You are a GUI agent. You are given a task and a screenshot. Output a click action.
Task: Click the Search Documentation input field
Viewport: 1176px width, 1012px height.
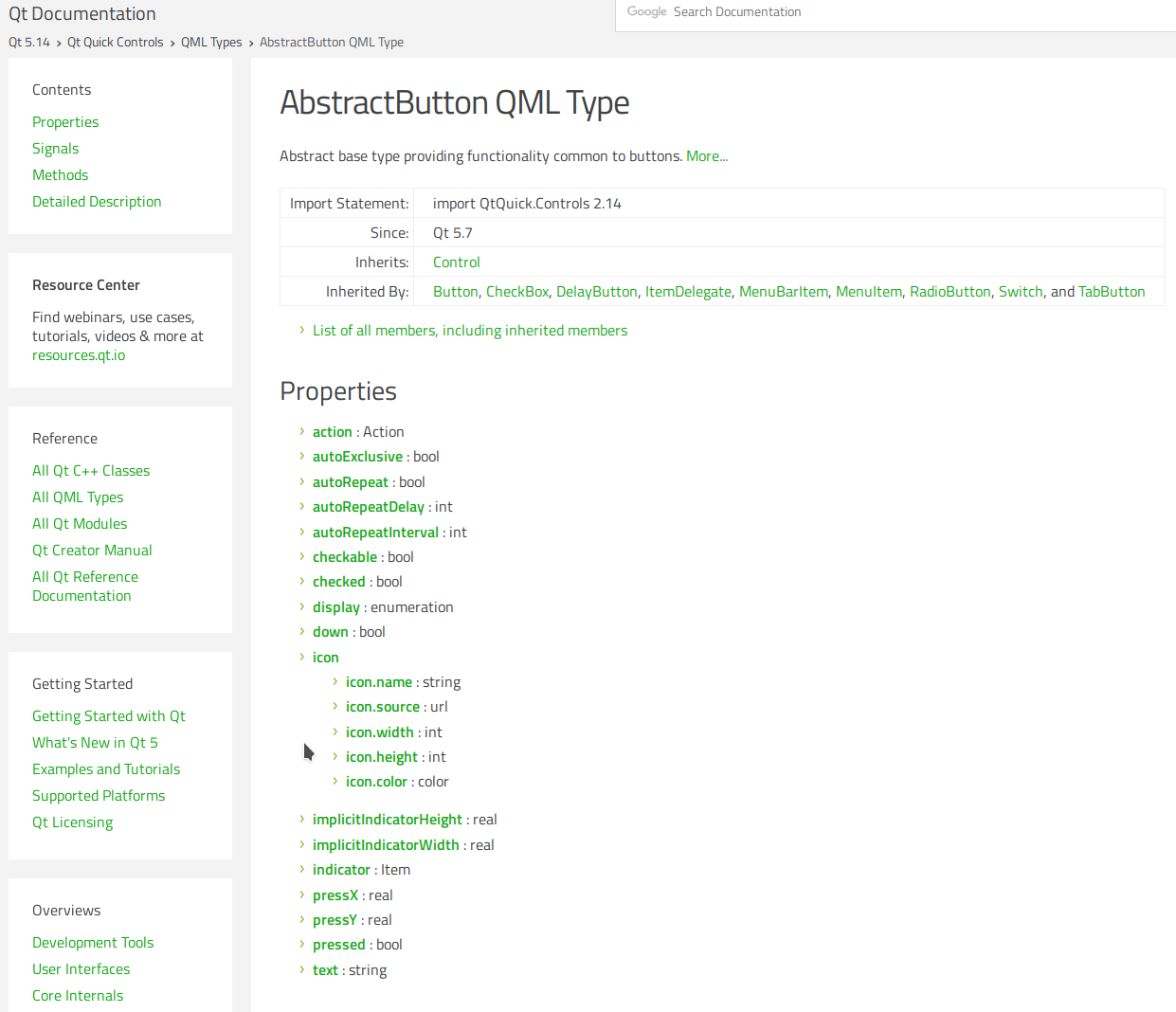pos(896,13)
